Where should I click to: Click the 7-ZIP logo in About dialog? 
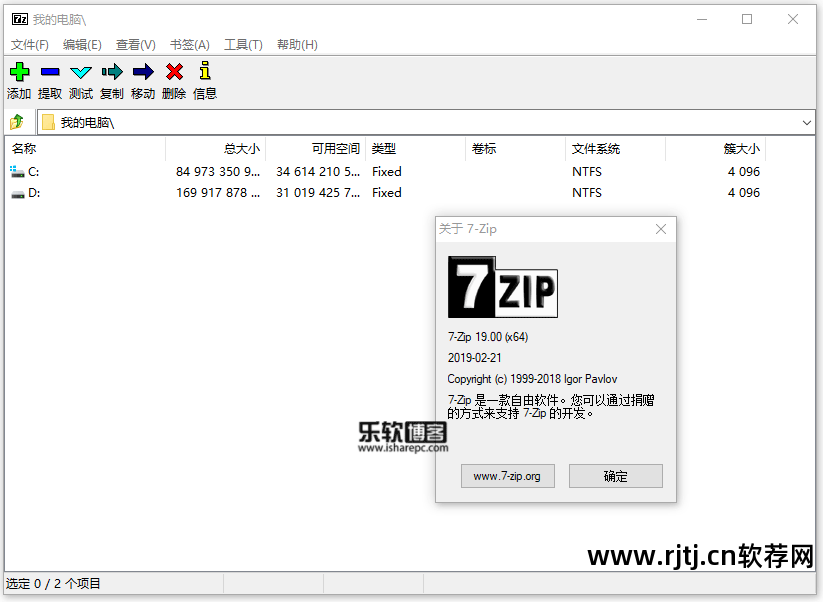[502, 287]
